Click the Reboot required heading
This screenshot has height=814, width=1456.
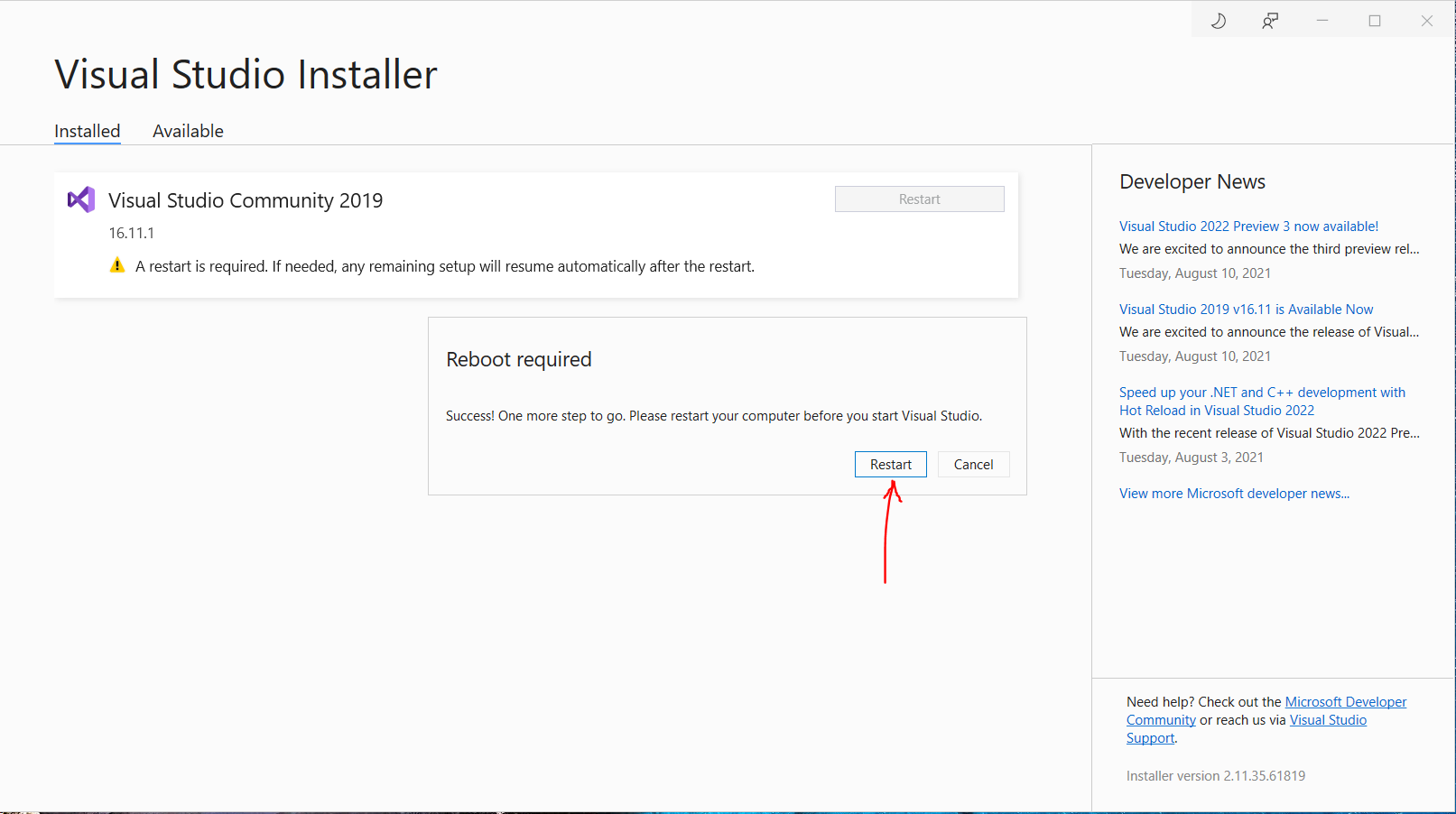pyautogui.click(x=519, y=359)
